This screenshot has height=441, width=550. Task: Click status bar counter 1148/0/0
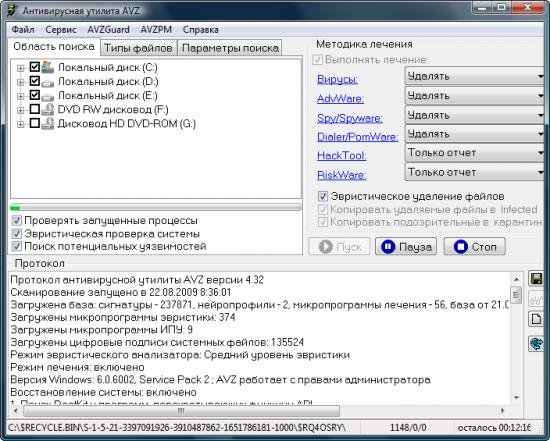(408, 427)
